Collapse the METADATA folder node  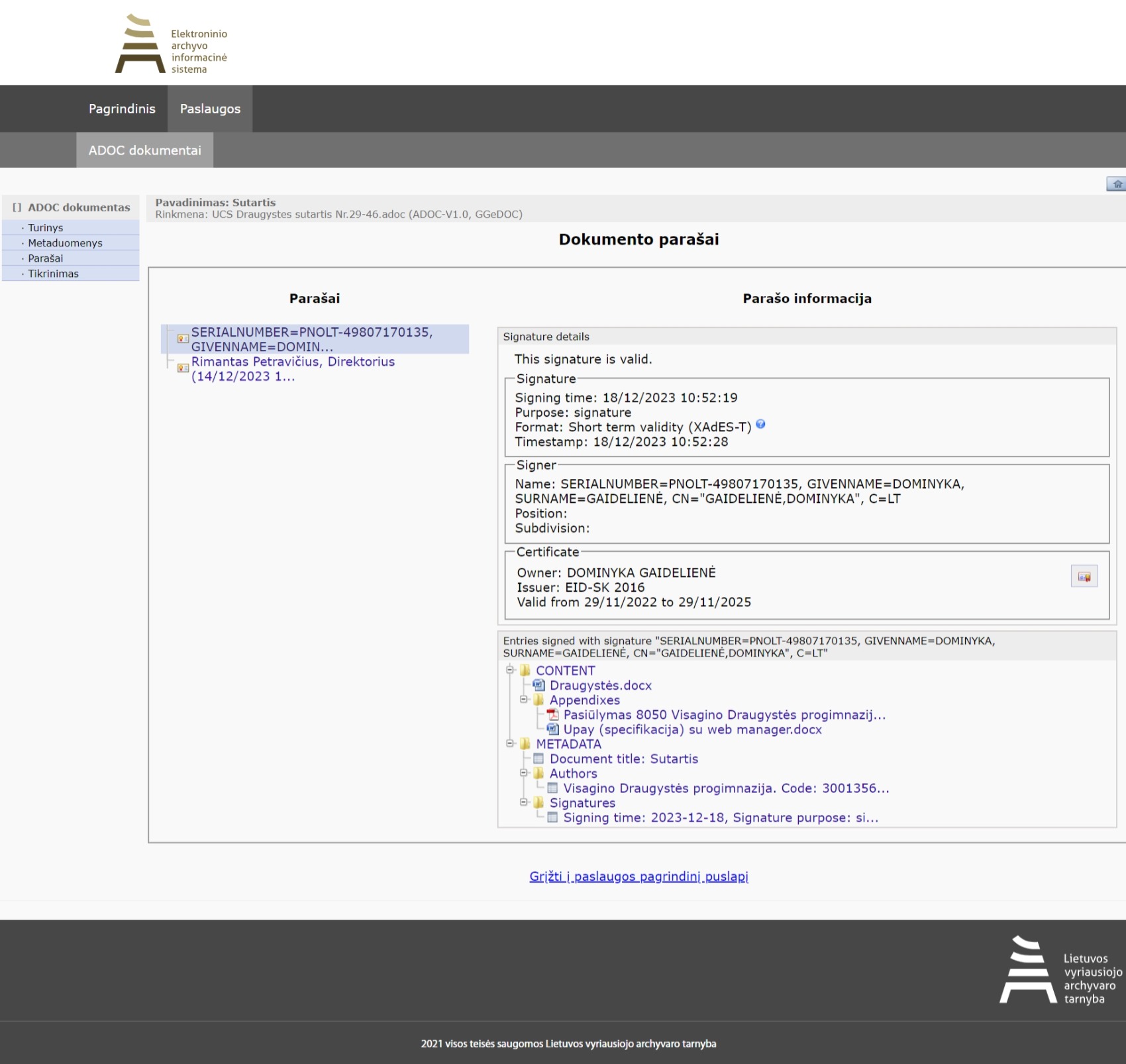pos(510,743)
